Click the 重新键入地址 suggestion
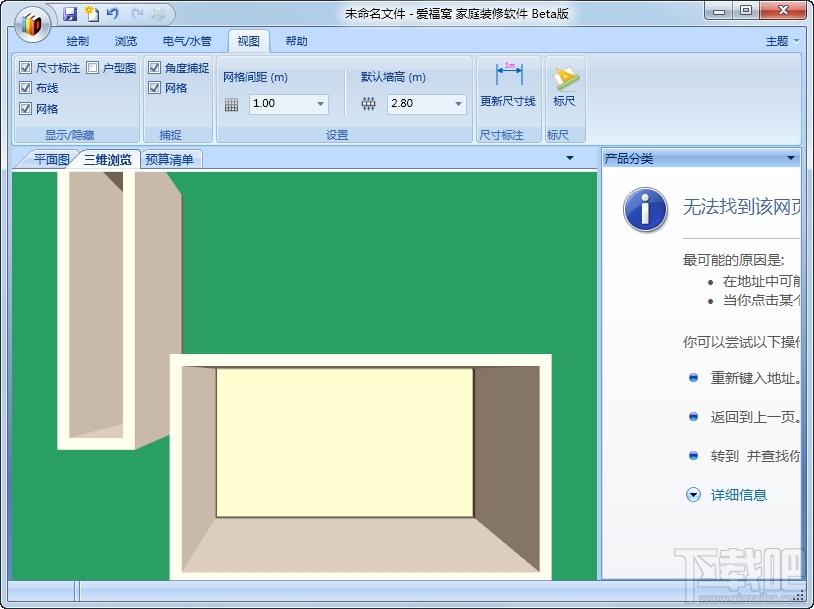Viewport: 814px width, 609px height. (x=755, y=378)
